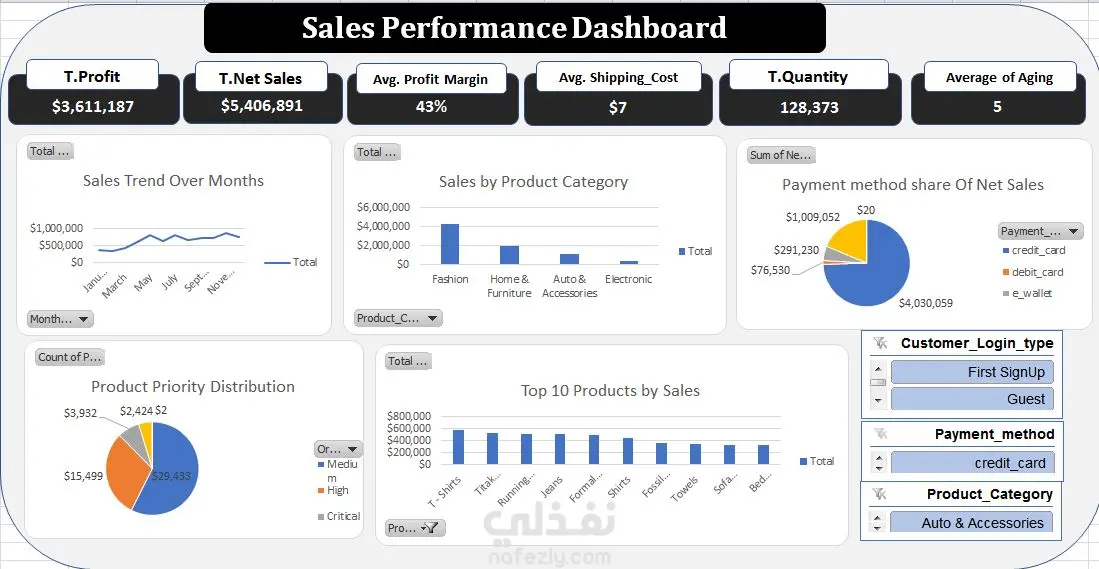Toggle the Auto & Accessories slicer item
1099x569 pixels.
[x=972, y=523]
